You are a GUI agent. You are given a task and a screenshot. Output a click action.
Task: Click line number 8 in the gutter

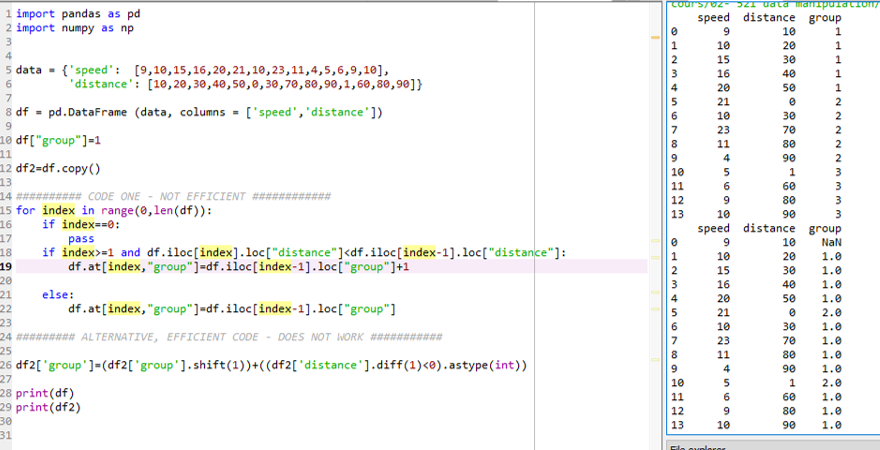coord(8,112)
